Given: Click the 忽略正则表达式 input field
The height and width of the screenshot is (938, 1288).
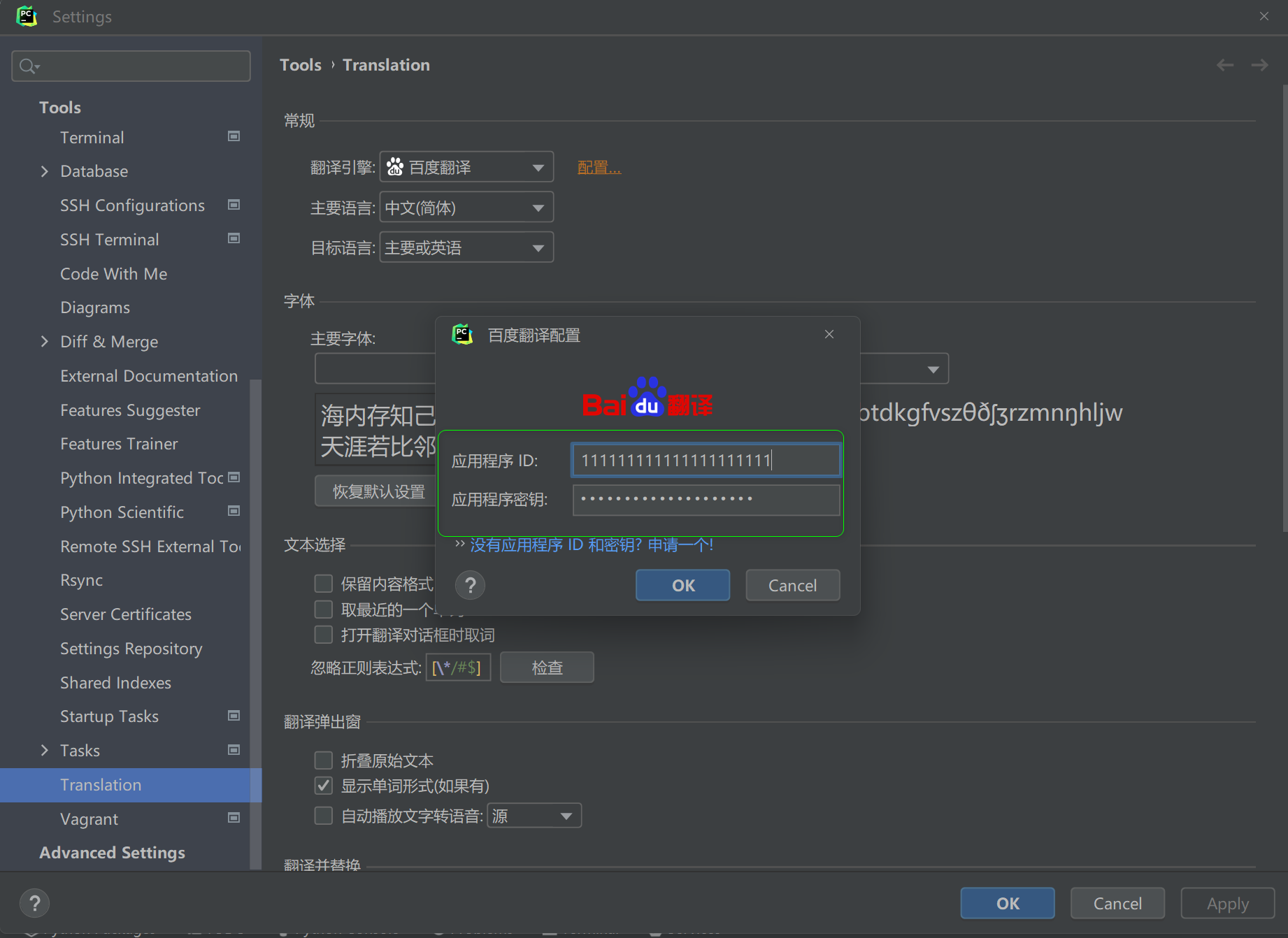Looking at the screenshot, I should pyautogui.click(x=459, y=668).
